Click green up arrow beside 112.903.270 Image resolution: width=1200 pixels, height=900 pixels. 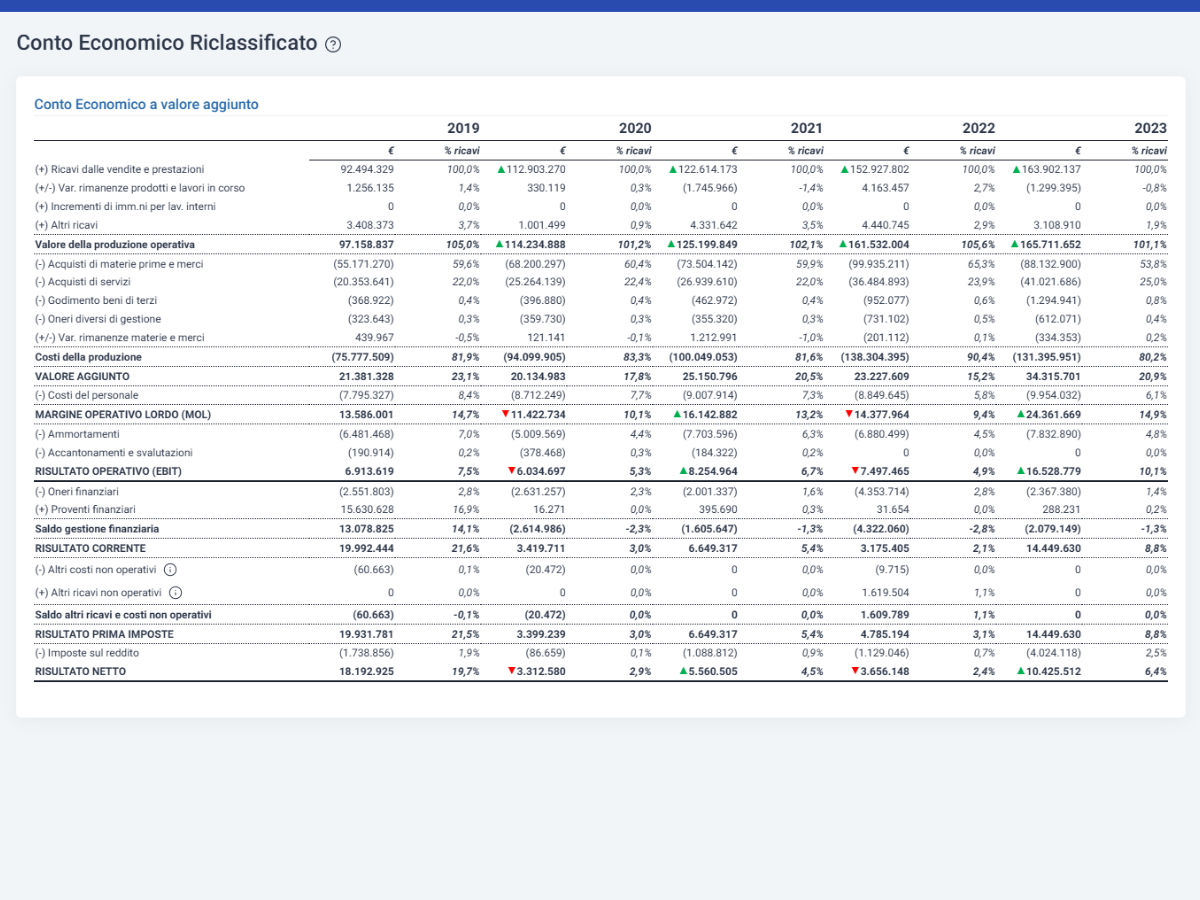pos(501,169)
